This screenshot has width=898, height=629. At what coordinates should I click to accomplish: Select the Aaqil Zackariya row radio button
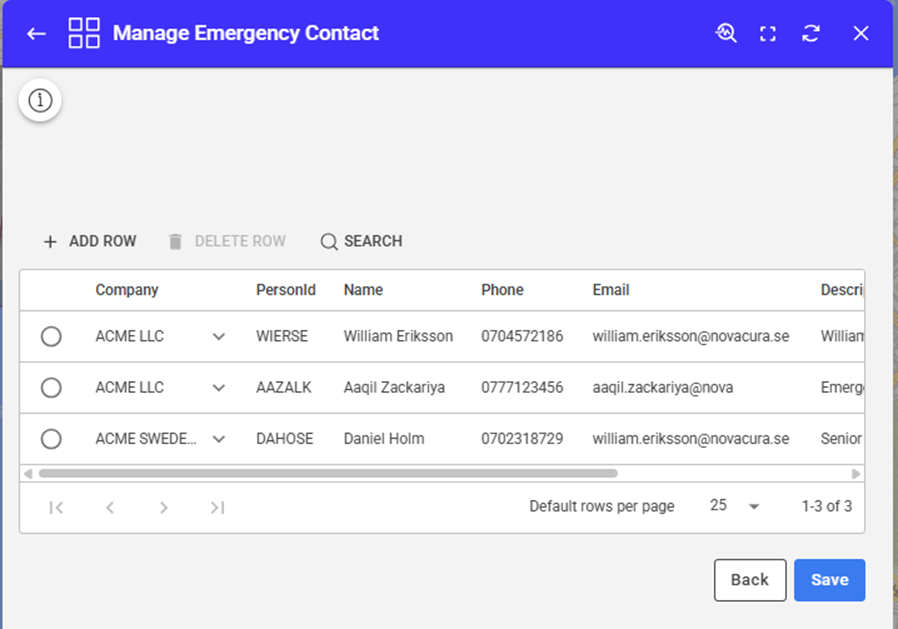pos(51,388)
